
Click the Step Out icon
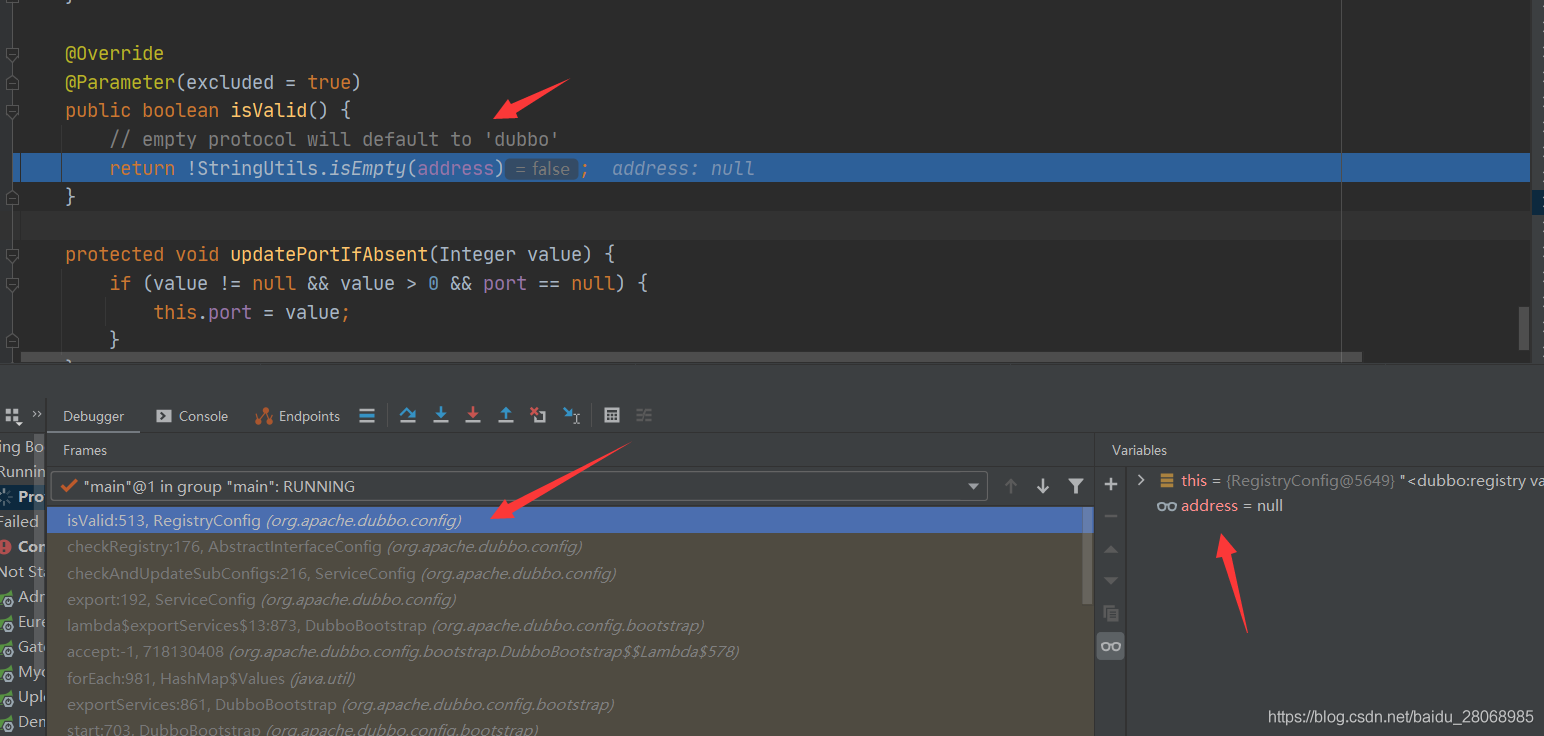tap(506, 415)
